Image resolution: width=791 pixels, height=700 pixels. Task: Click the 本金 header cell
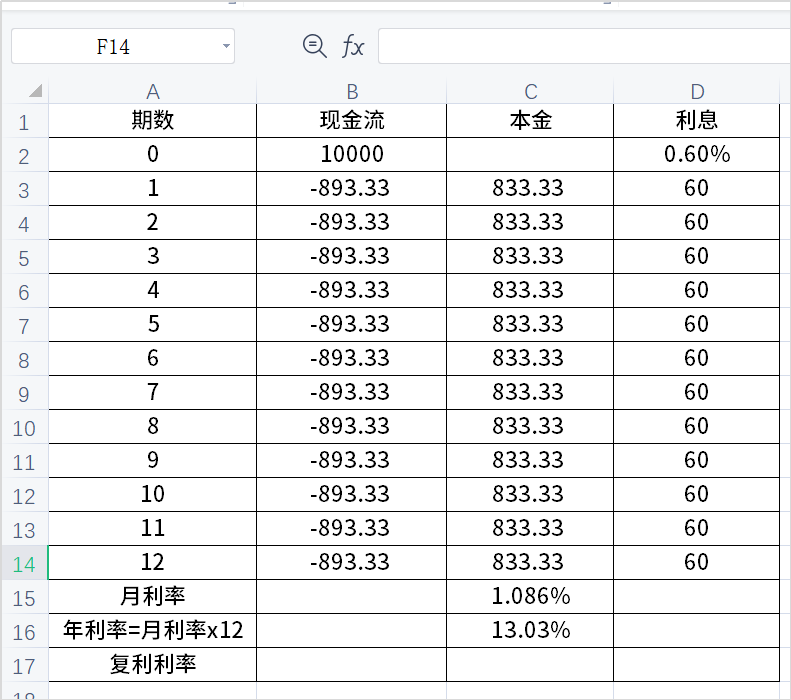530,121
